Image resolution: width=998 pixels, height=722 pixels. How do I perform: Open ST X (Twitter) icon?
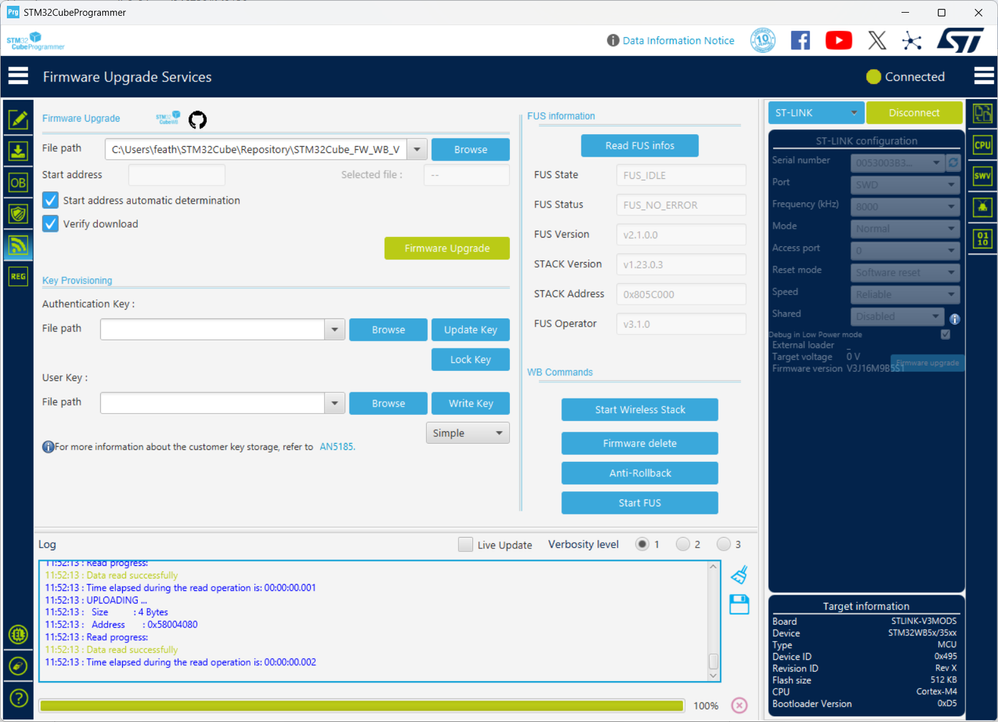coord(876,40)
